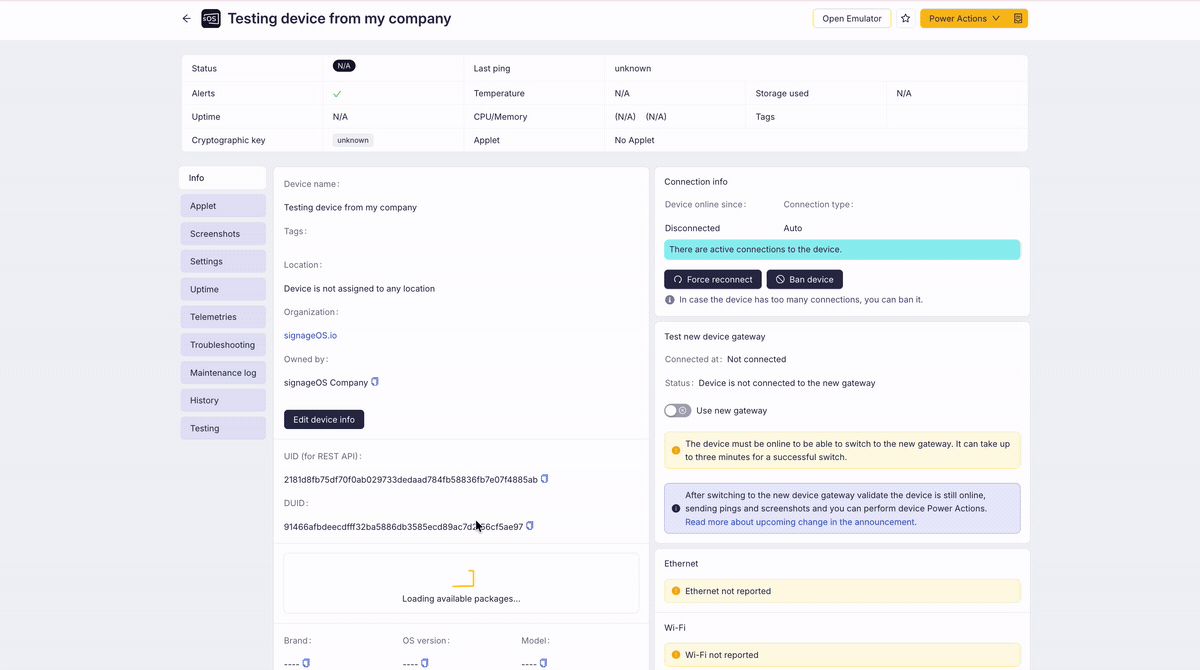Toggle the Use new gateway switch
This screenshot has width=1200, height=670.
[677, 410]
